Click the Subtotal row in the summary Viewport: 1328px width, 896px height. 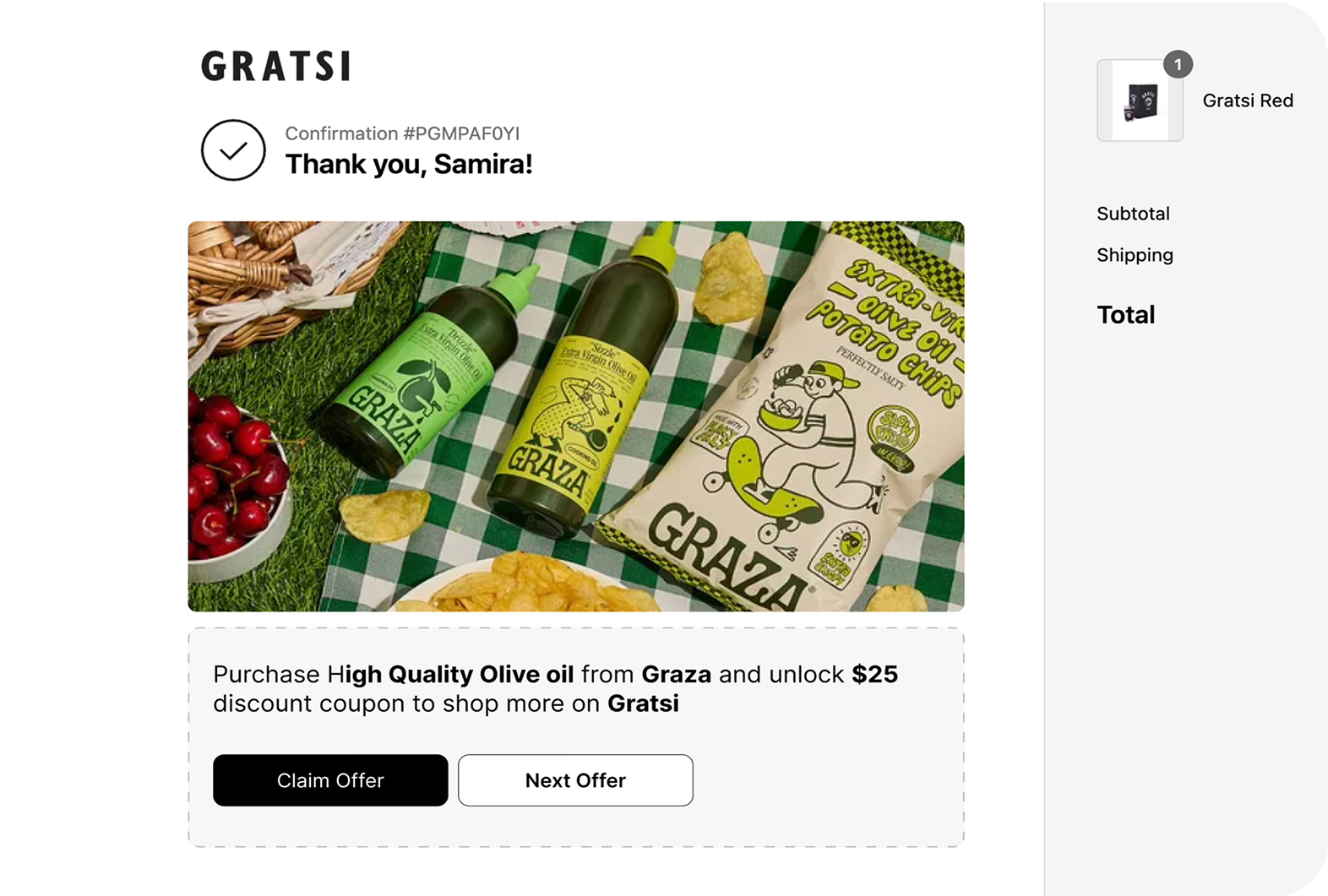(1133, 214)
